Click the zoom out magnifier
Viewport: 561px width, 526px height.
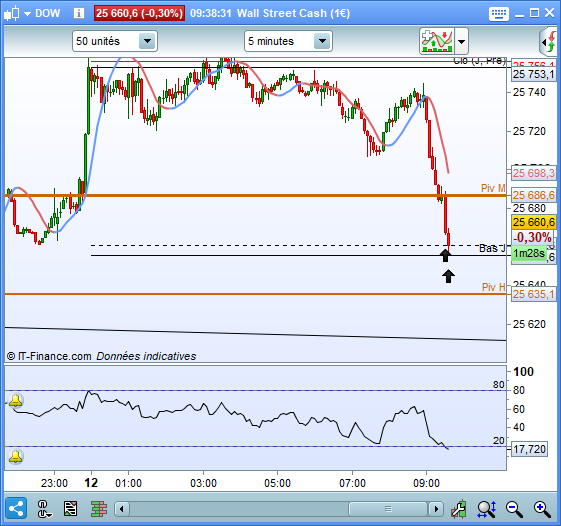click(x=514, y=509)
